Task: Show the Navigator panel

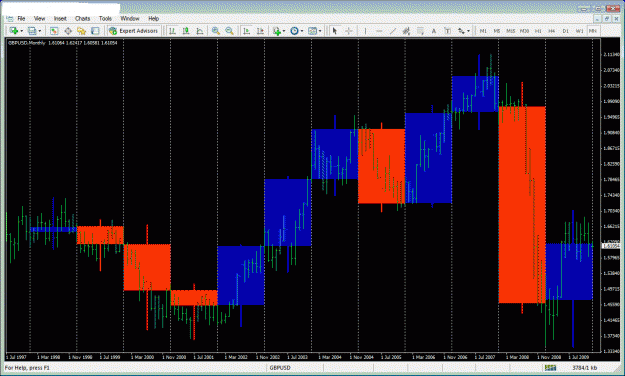Action: pos(81,31)
